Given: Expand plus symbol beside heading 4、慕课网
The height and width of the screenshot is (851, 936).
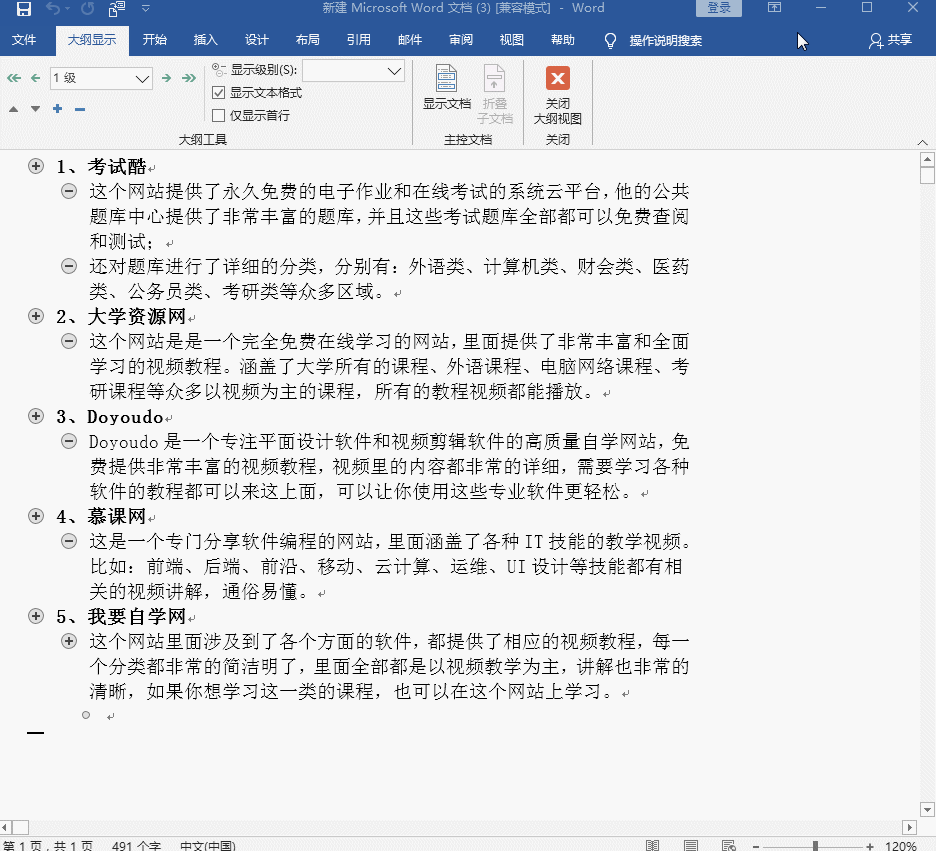Looking at the screenshot, I should tap(36, 516).
